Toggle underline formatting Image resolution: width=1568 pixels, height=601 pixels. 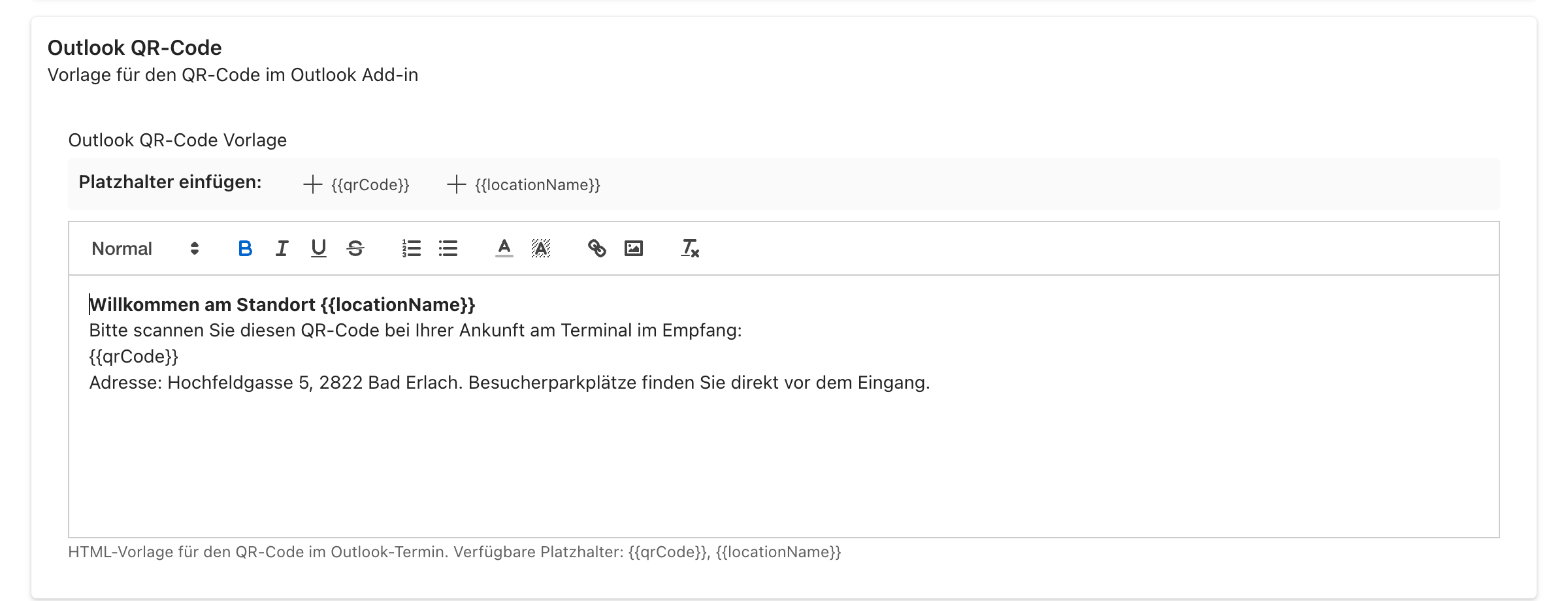(x=318, y=249)
